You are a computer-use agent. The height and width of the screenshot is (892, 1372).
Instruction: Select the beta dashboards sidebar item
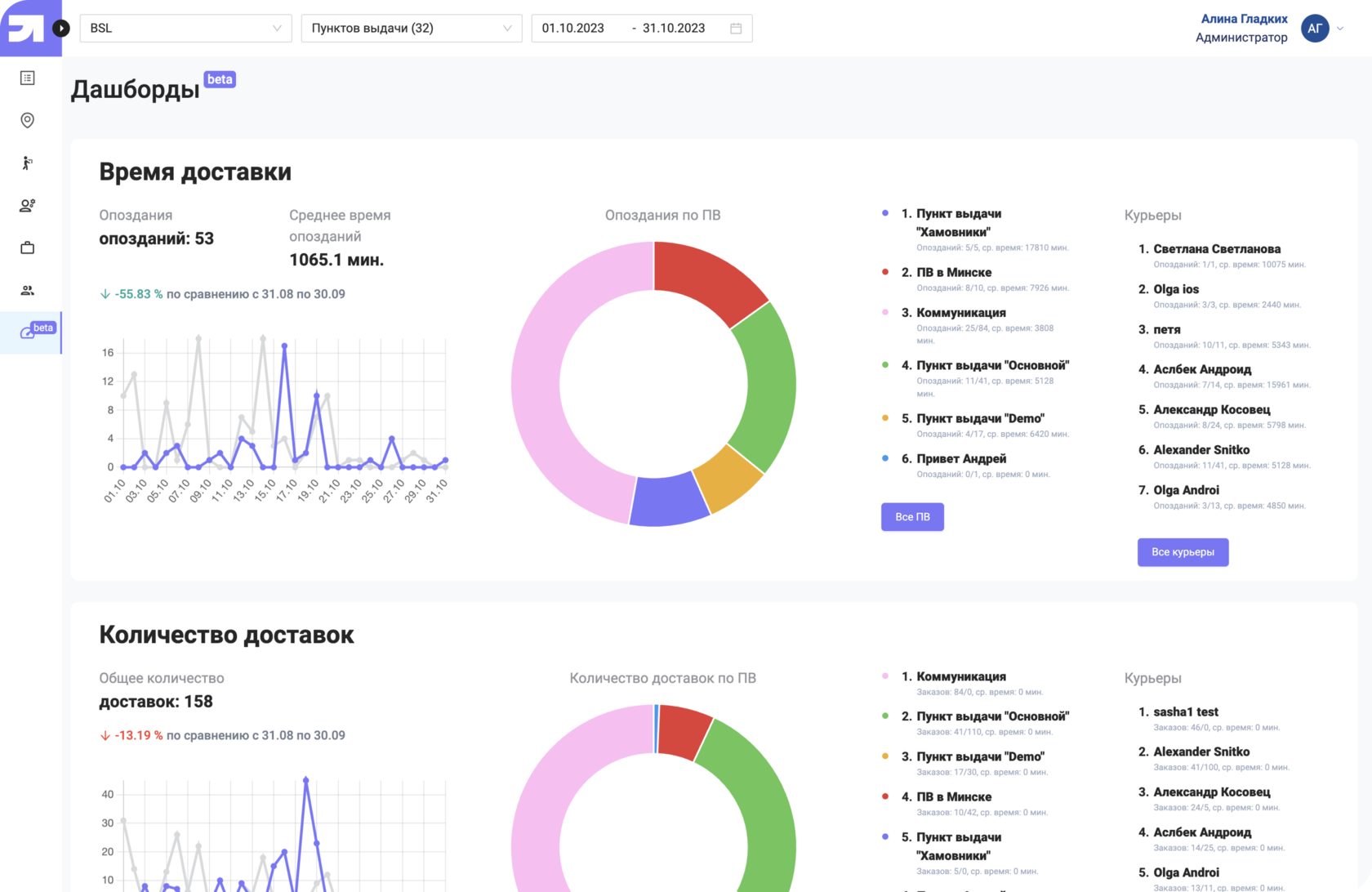(29, 332)
